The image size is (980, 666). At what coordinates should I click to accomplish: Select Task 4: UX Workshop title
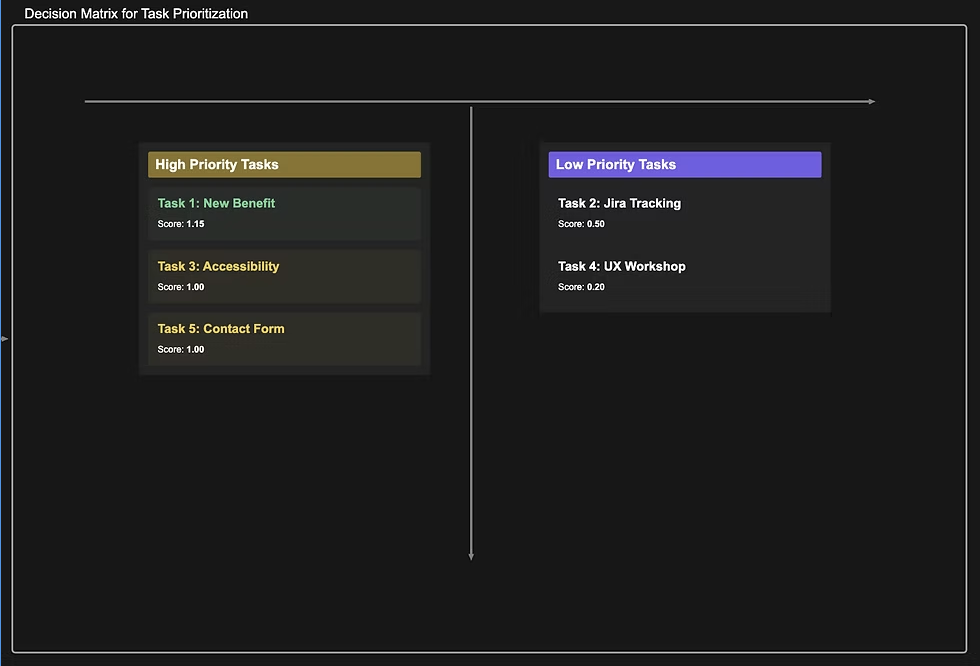pos(621,267)
